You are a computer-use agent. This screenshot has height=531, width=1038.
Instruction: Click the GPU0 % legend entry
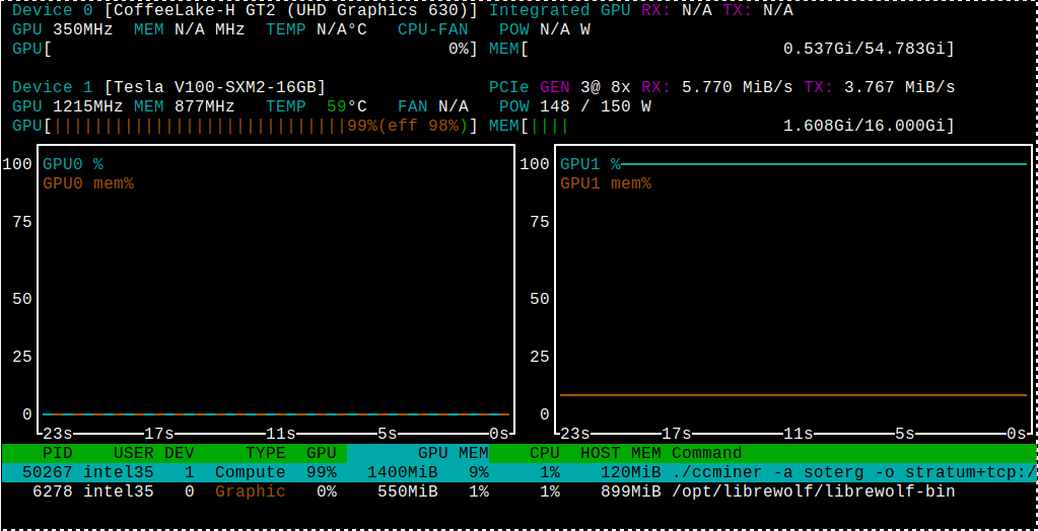(73, 164)
